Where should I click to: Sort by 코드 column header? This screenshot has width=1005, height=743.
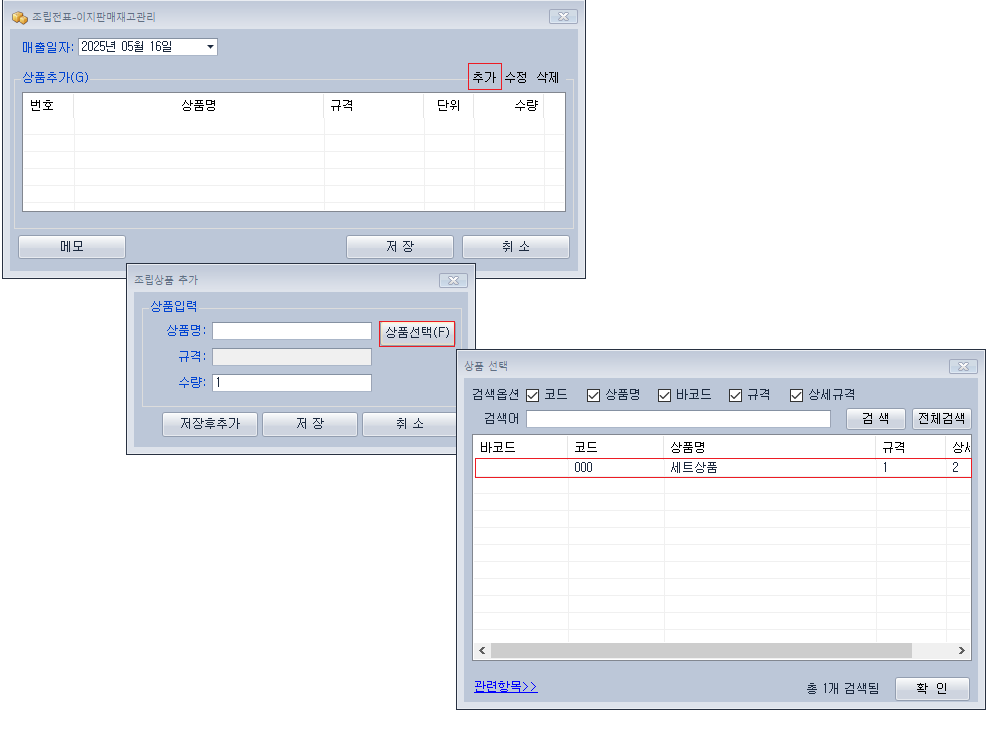pos(615,447)
